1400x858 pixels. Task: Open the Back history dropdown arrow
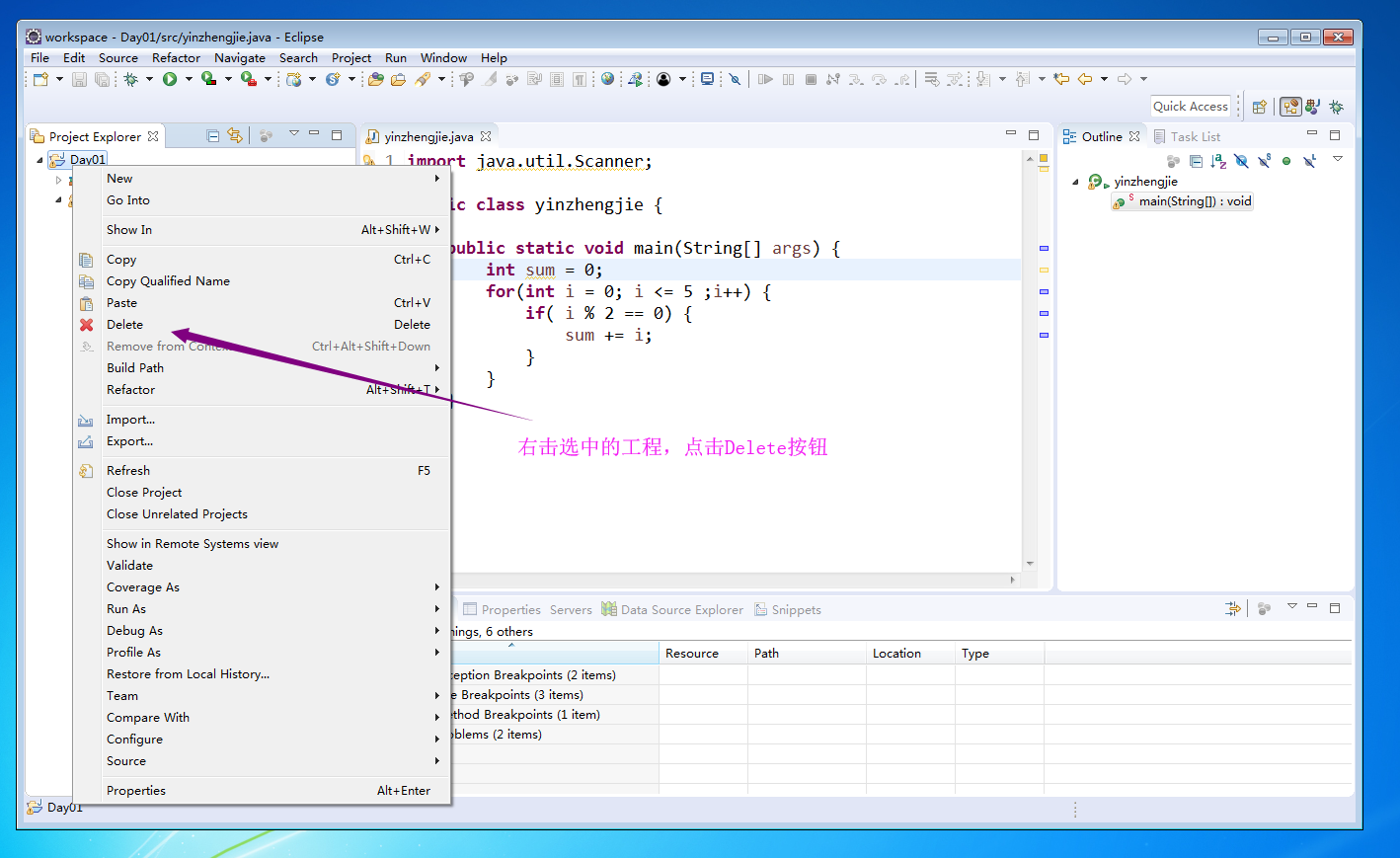(1104, 79)
